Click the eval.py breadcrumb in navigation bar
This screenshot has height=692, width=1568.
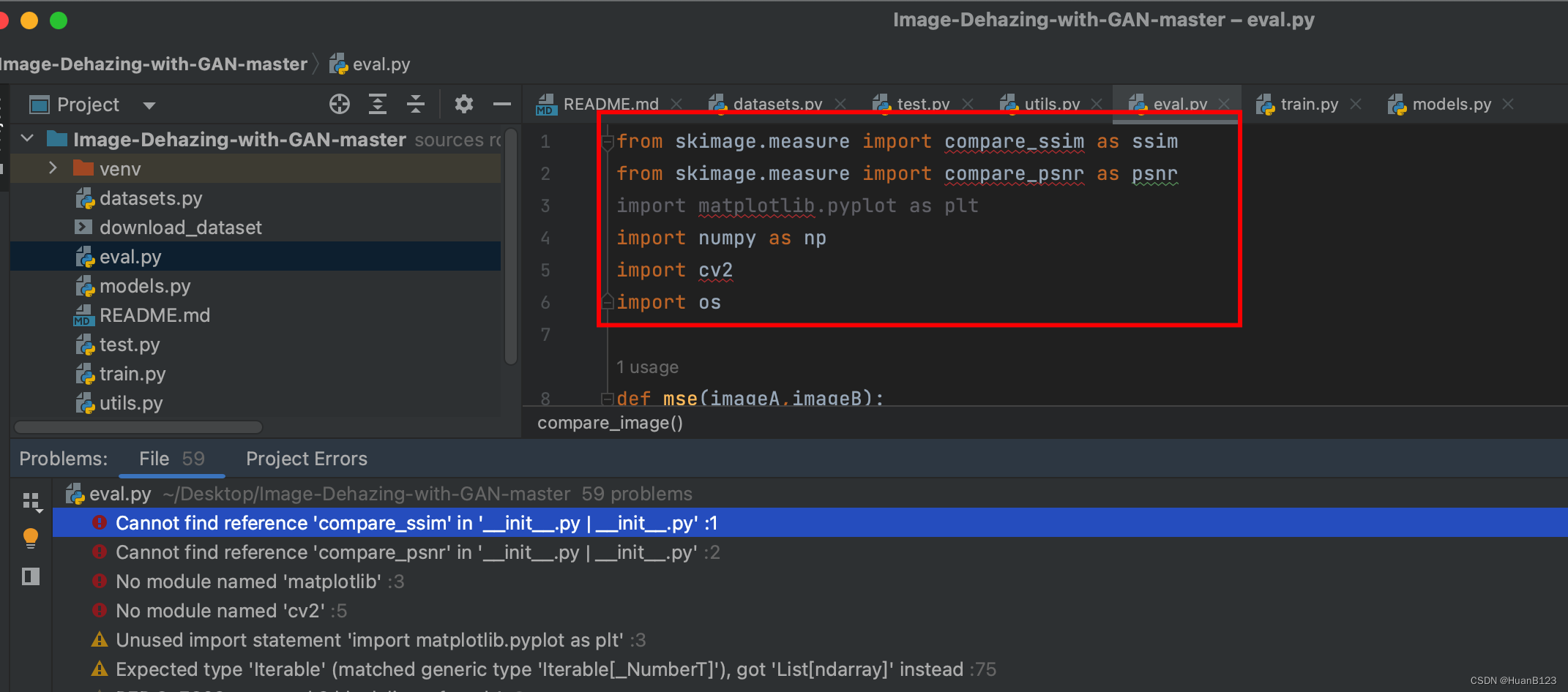(x=370, y=64)
